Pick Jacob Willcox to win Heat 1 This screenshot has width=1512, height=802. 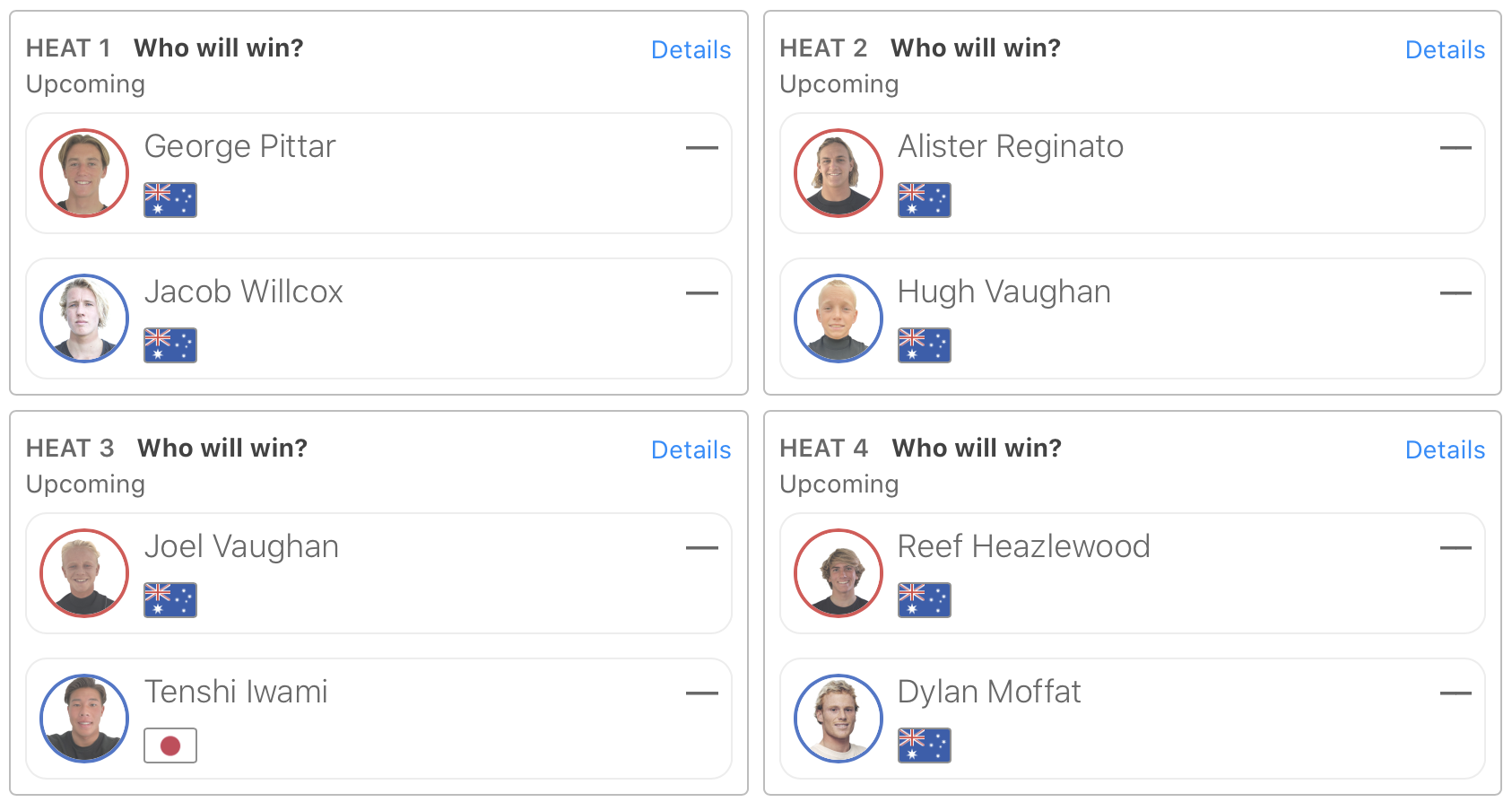378,318
